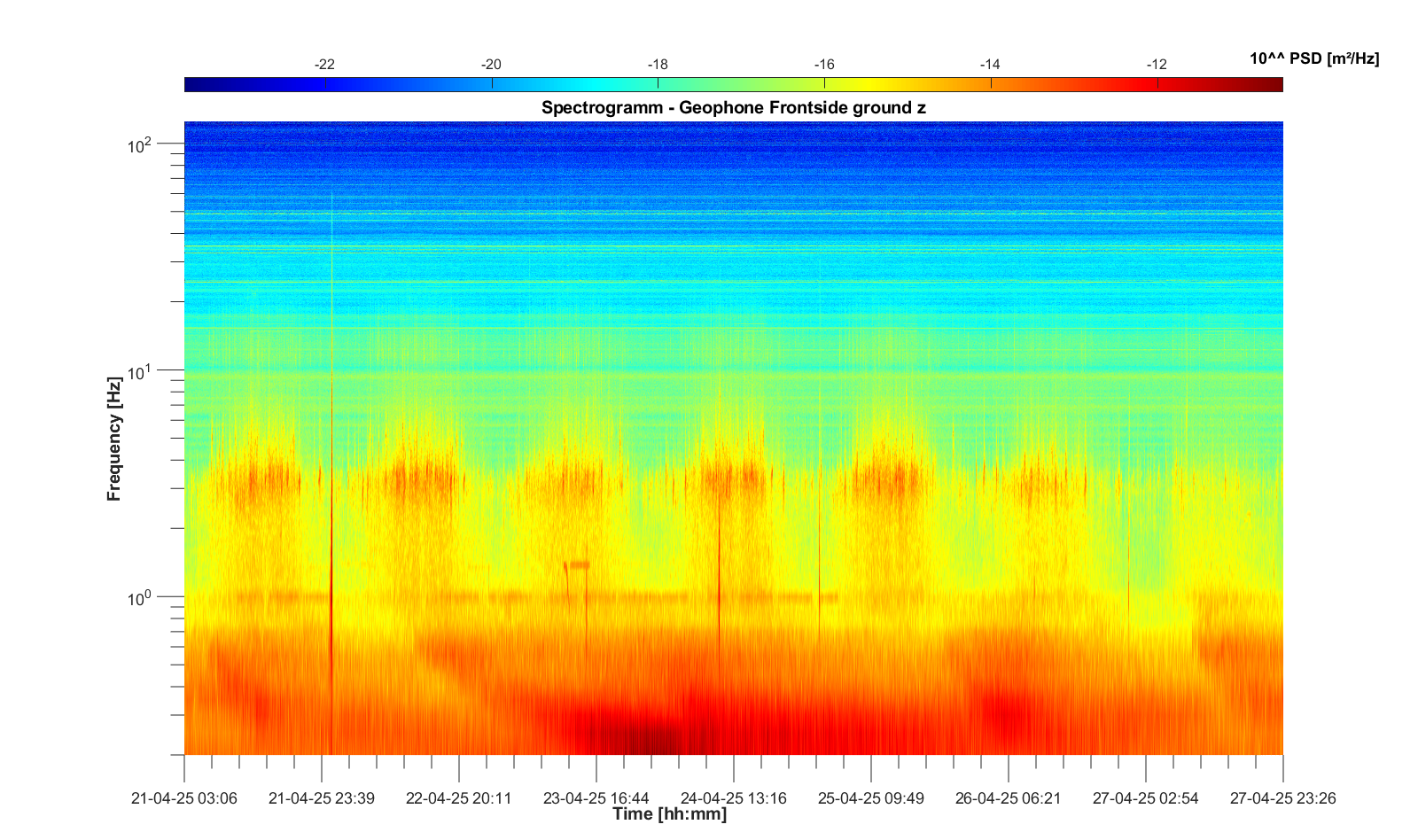Click the '25-04-25 09:49' time label
Viewport: 1418px width, 840px height.
point(871,798)
